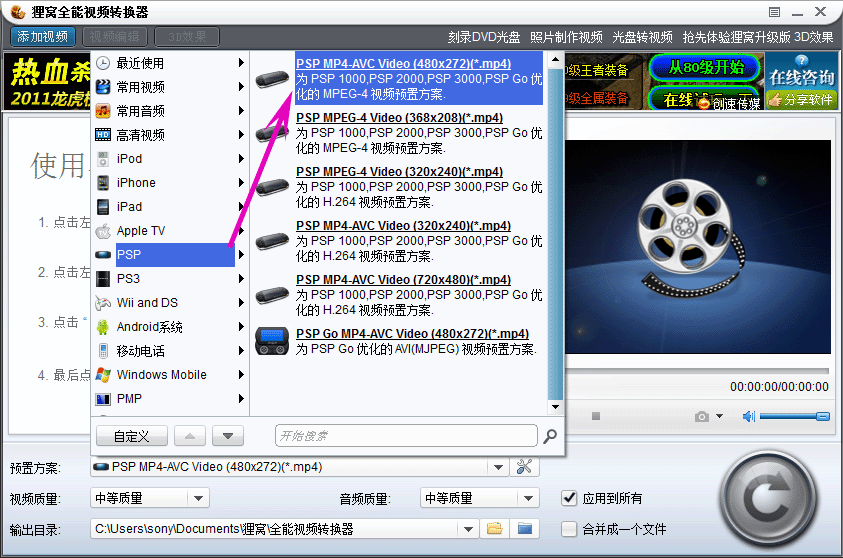Expand the PS3 submenu arrow

pos(241,278)
